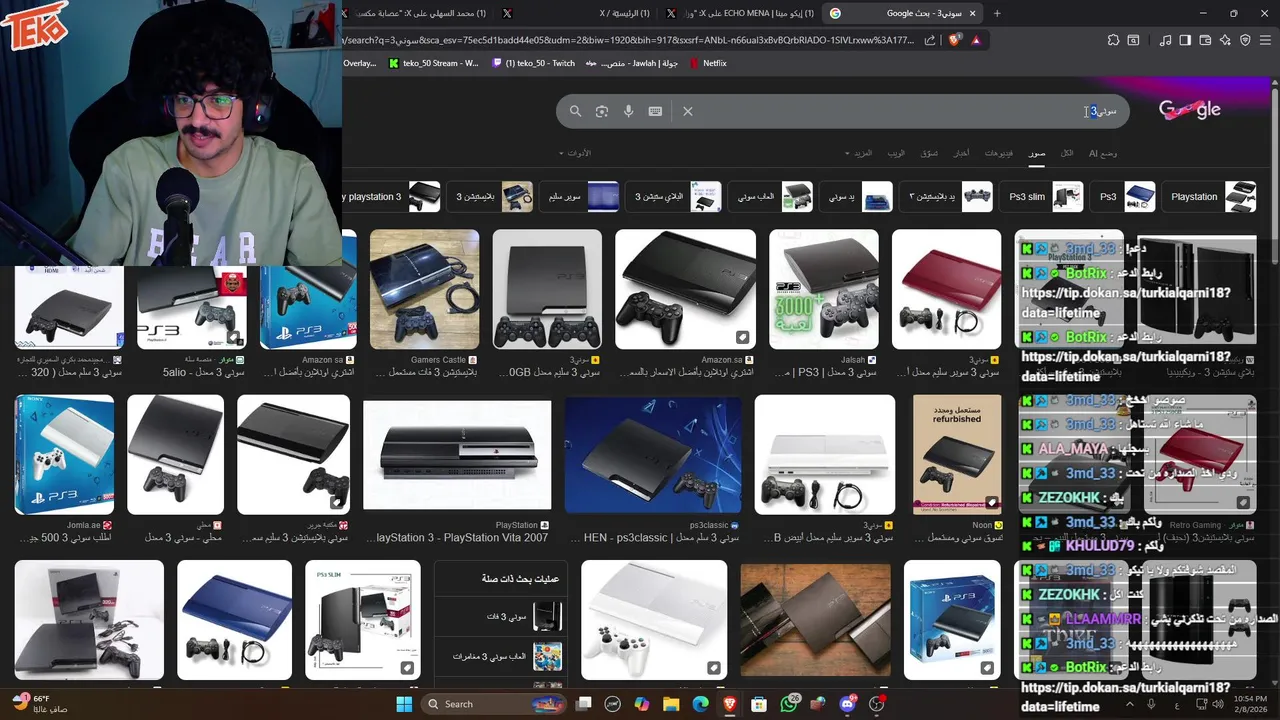
Task: Select the الكل search results tab
Action: pos(1067,153)
